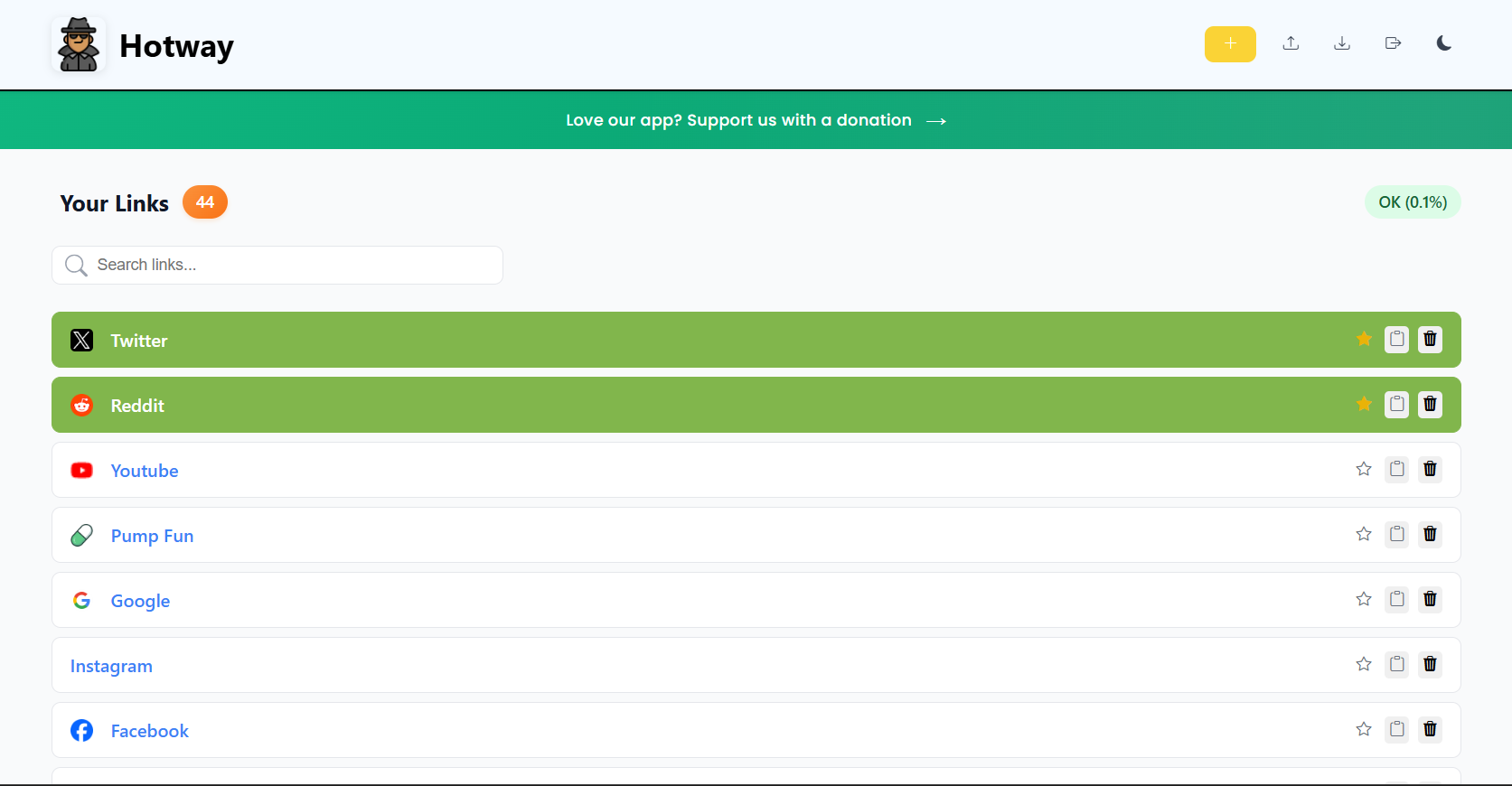This screenshot has height=786, width=1512.
Task: Click the magnifier search icon
Action: point(76,265)
